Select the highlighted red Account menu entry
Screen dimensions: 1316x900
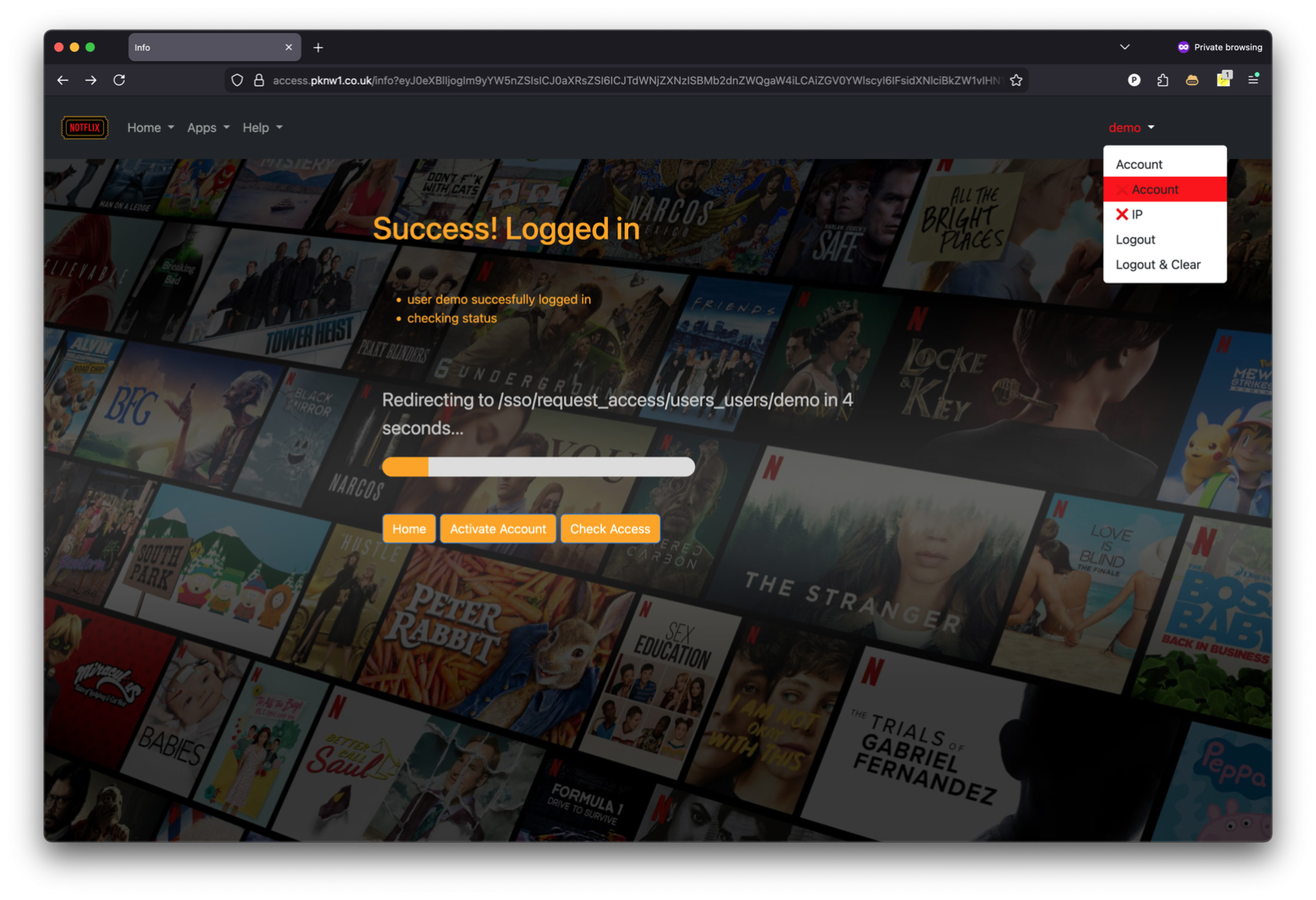point(1165,190)
